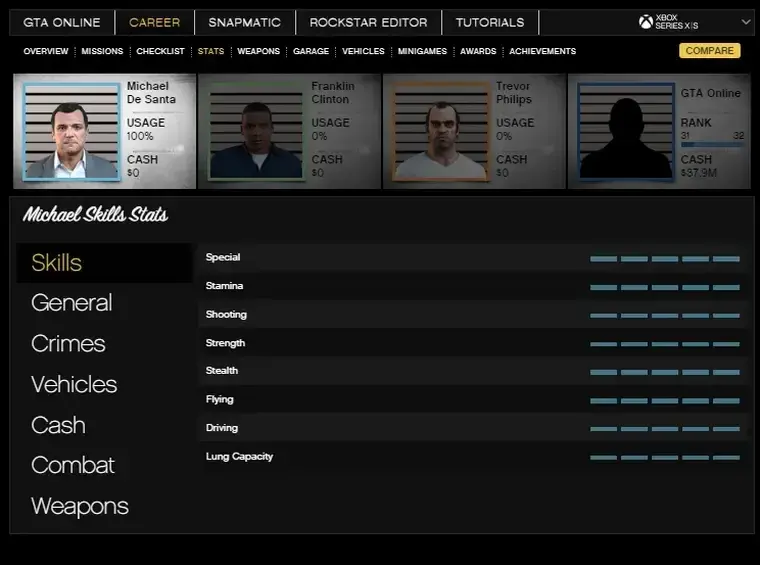Show the Cash stats category
This screenshot has height=565, width=760.
pos(58,425)
